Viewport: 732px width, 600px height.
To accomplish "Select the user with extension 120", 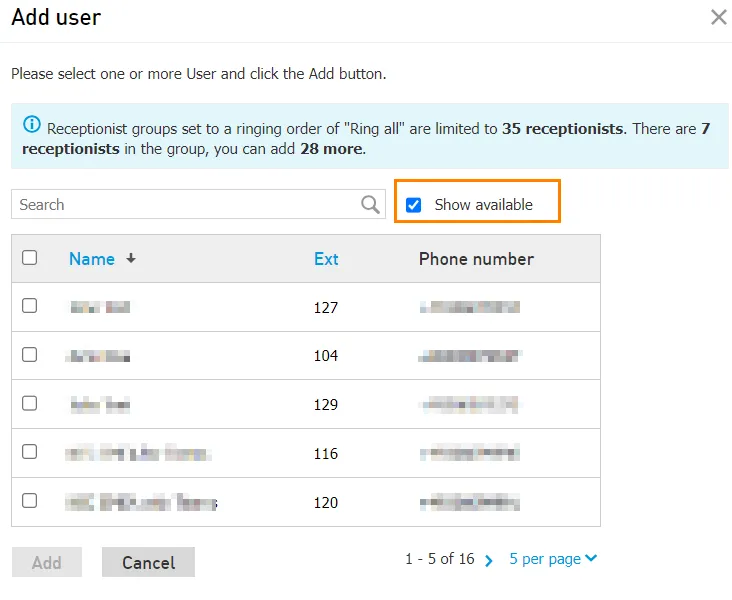I will click(29, 501).
